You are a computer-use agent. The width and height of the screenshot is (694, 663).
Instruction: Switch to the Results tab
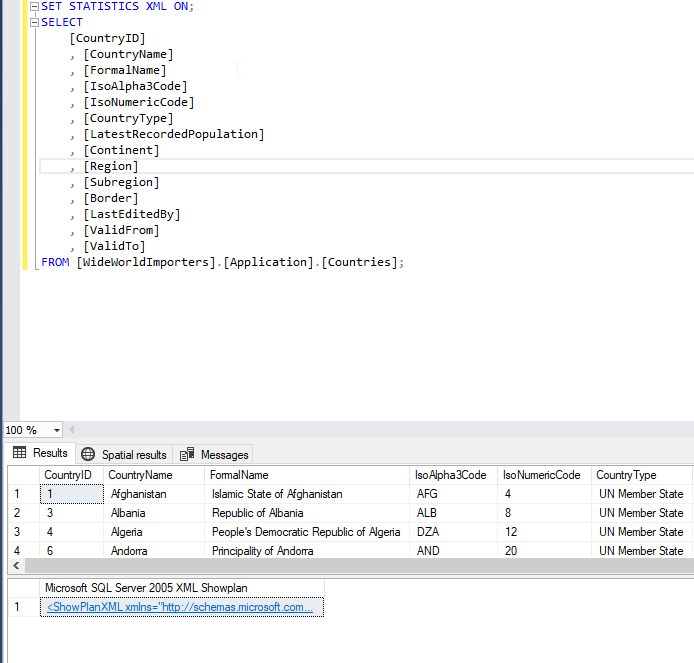(x=40, y=453)
